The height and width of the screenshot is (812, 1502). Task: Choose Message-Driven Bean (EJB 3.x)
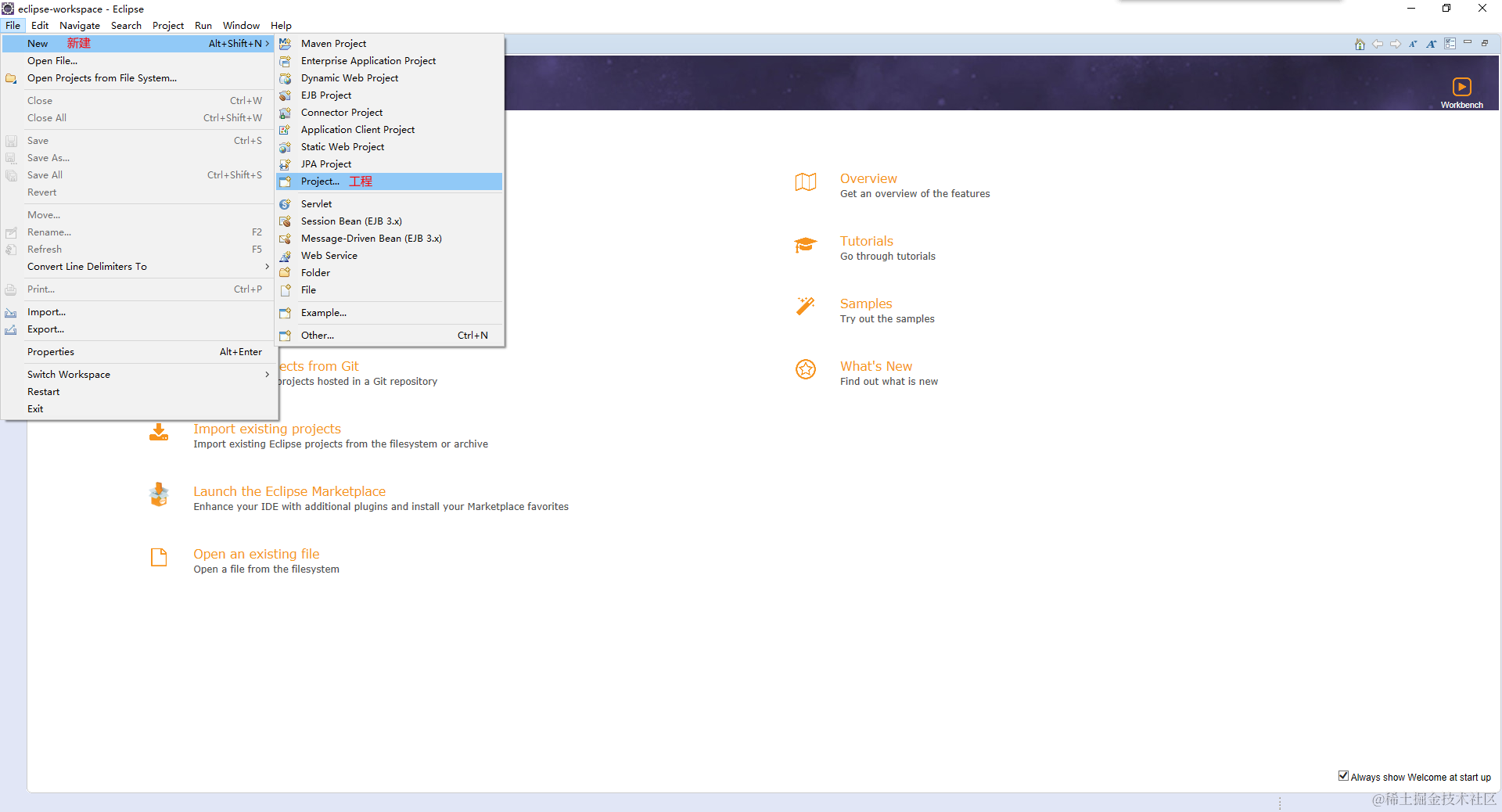[390, 239]
